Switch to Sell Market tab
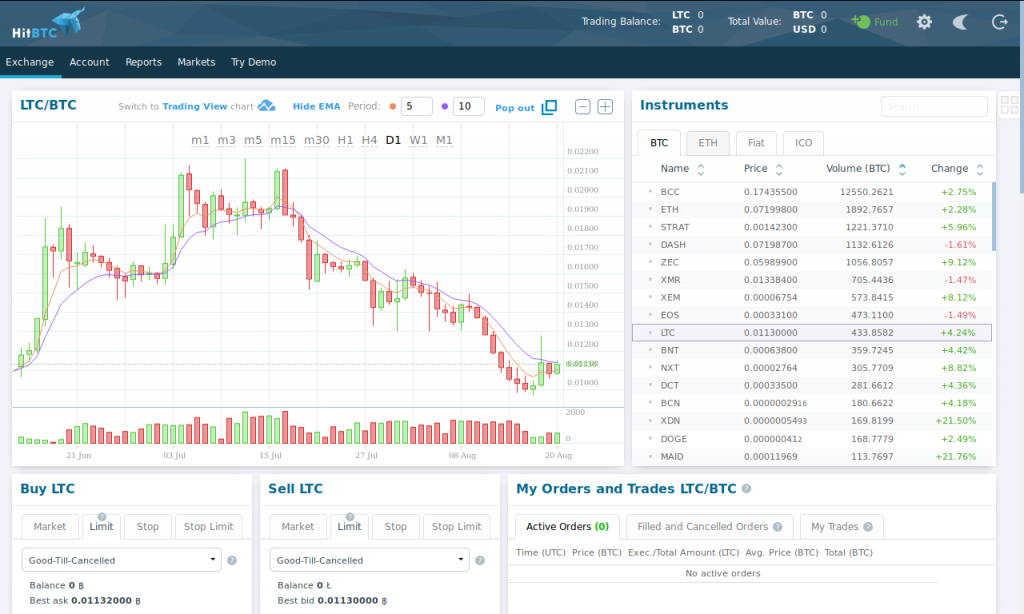The image size is (1024, 614). coord(298,526)
